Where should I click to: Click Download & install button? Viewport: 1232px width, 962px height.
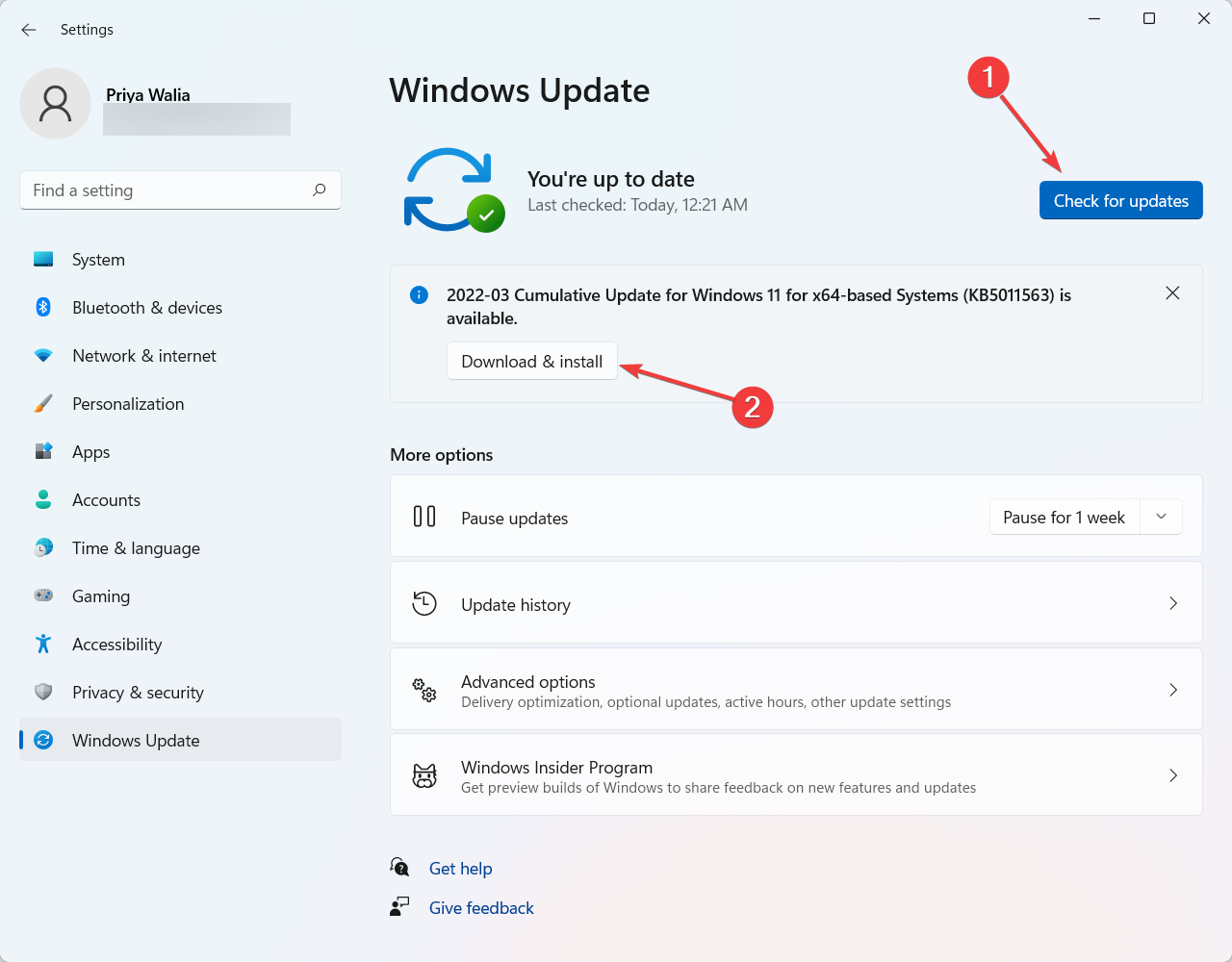coord(531,362)
